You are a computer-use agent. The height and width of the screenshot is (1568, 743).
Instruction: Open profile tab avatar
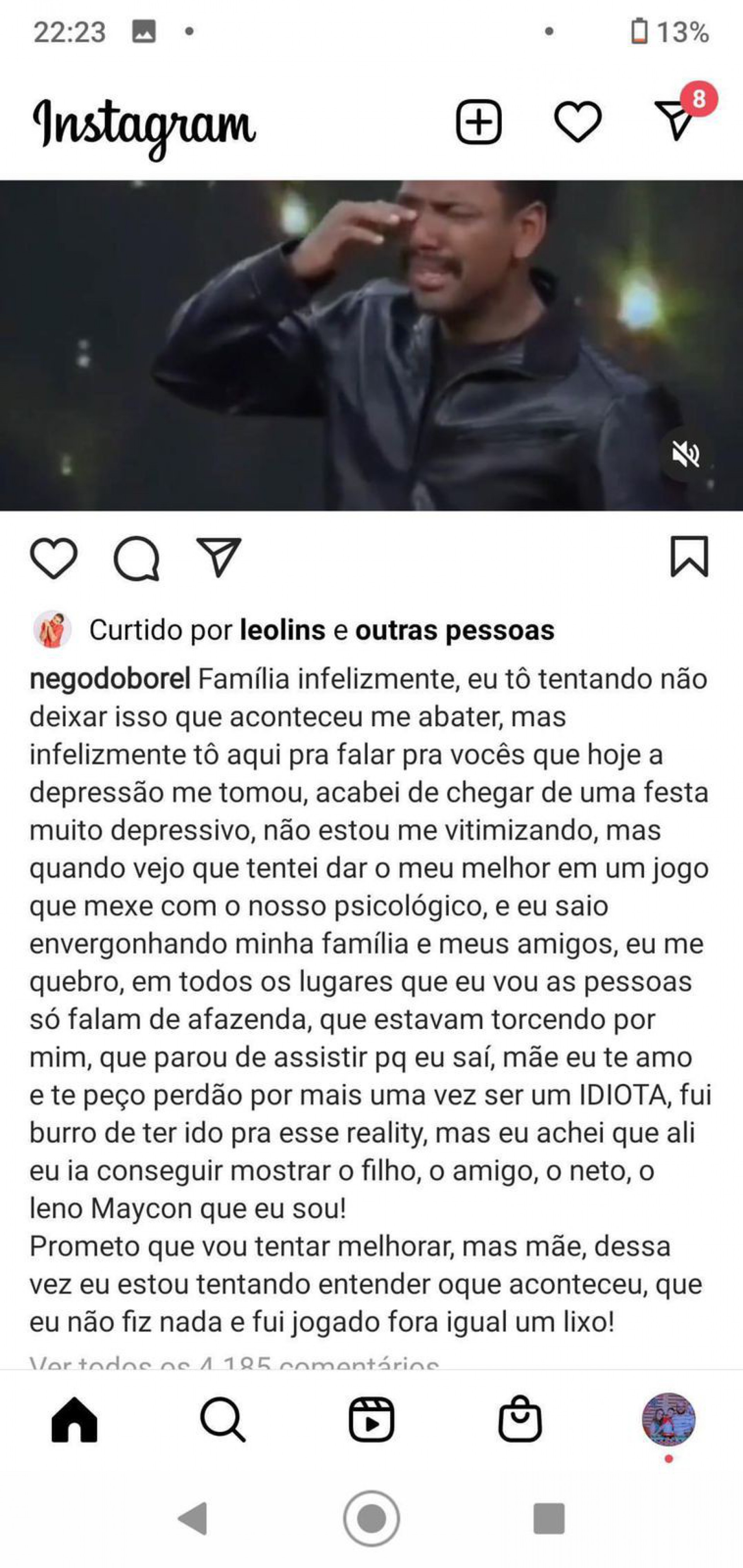point(669,1419)
